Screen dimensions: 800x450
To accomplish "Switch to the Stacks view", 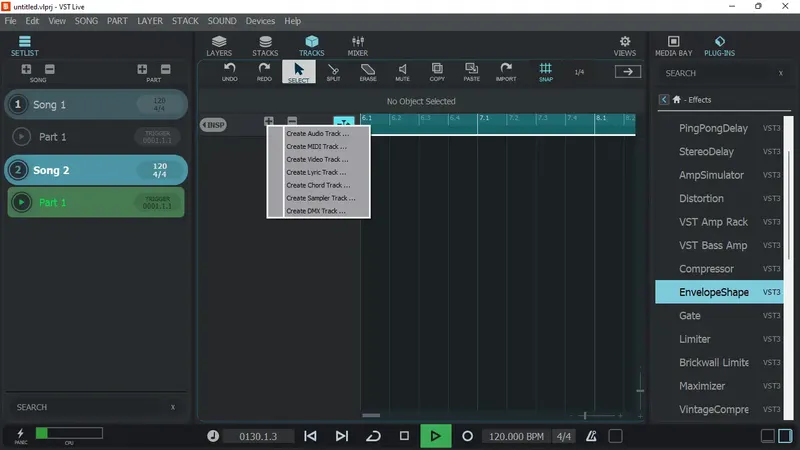I will point(265,46).
